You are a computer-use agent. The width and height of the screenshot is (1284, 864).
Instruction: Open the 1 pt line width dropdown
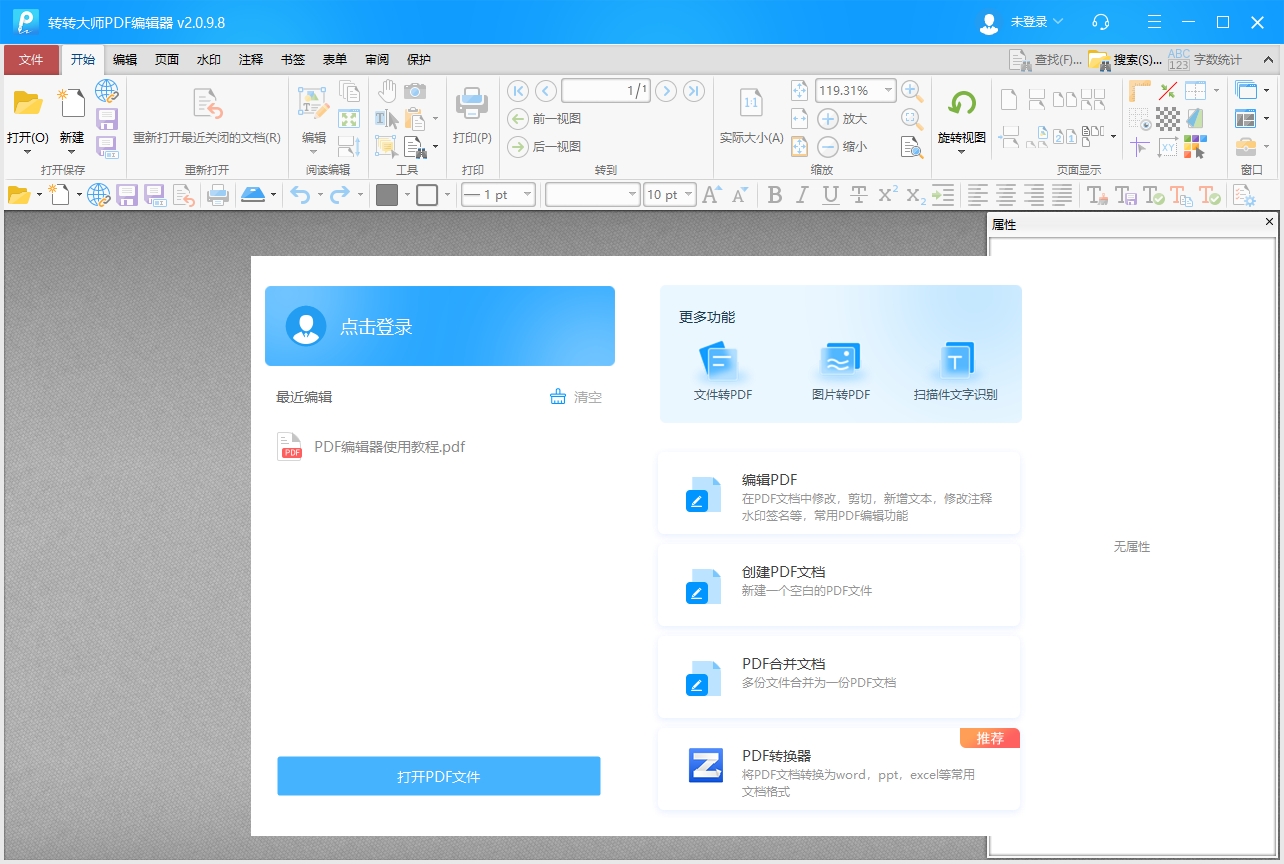pyautogui.click(x=527, y=195)
